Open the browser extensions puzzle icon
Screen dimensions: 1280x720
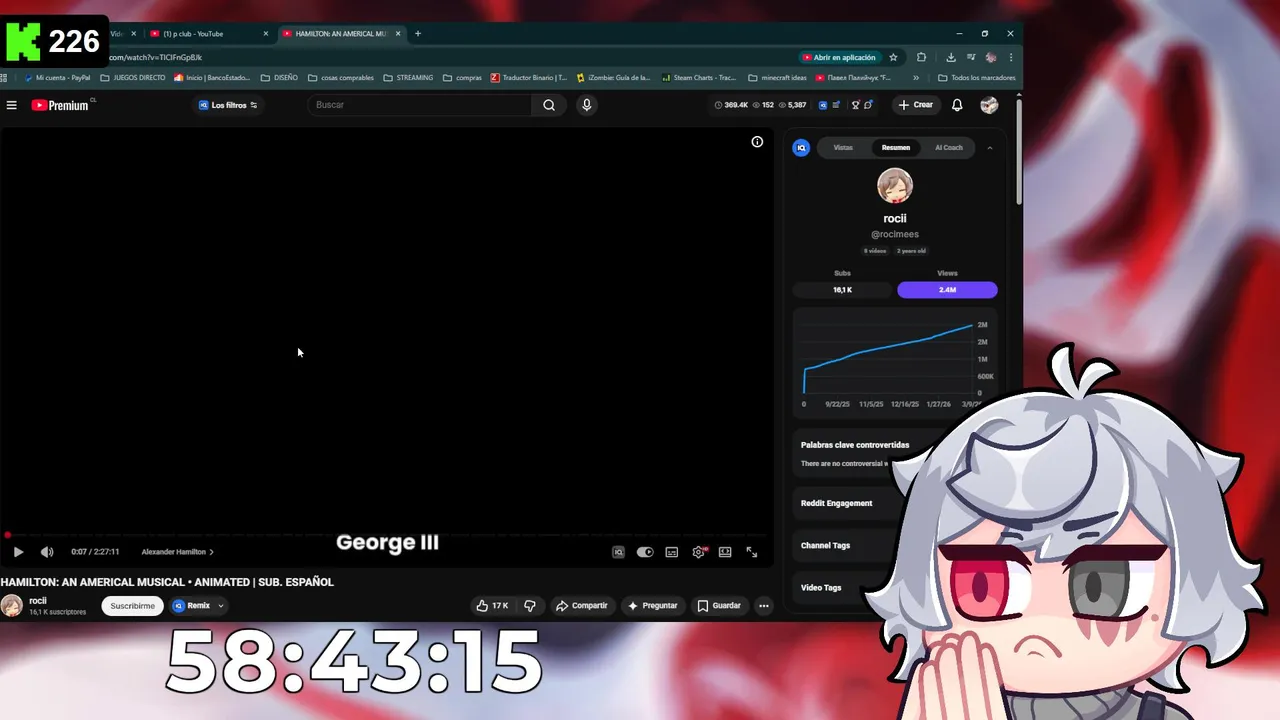point(921,57)
